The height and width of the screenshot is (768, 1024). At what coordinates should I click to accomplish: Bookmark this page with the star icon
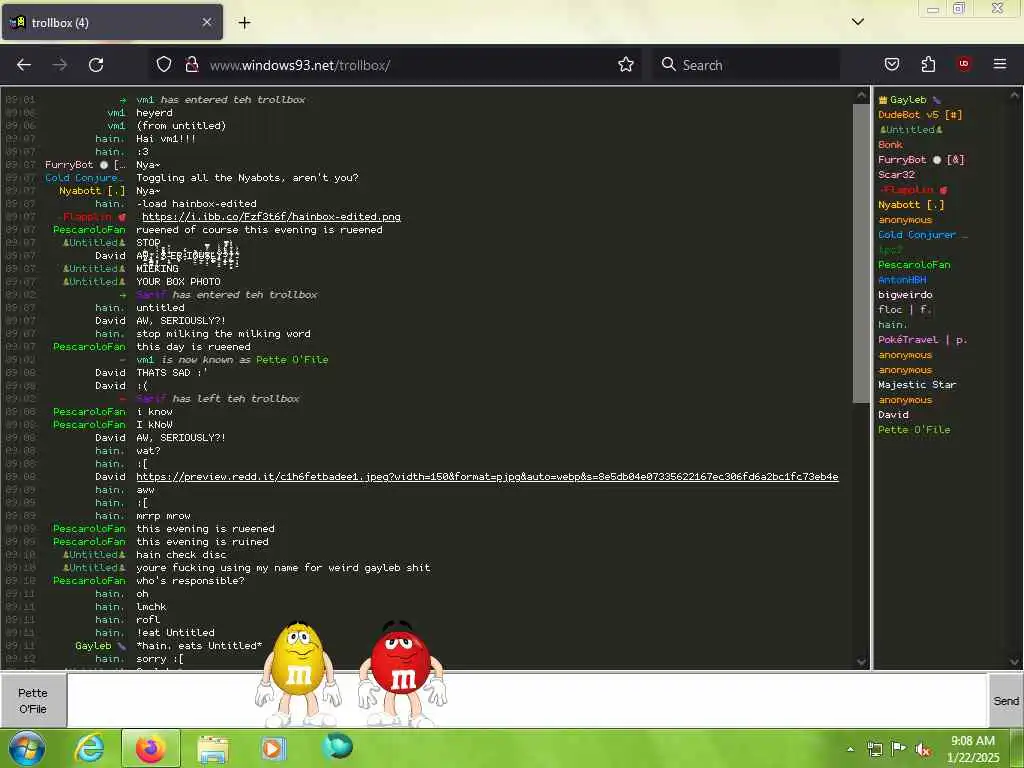pyautogui.click(x=626, y=65)
